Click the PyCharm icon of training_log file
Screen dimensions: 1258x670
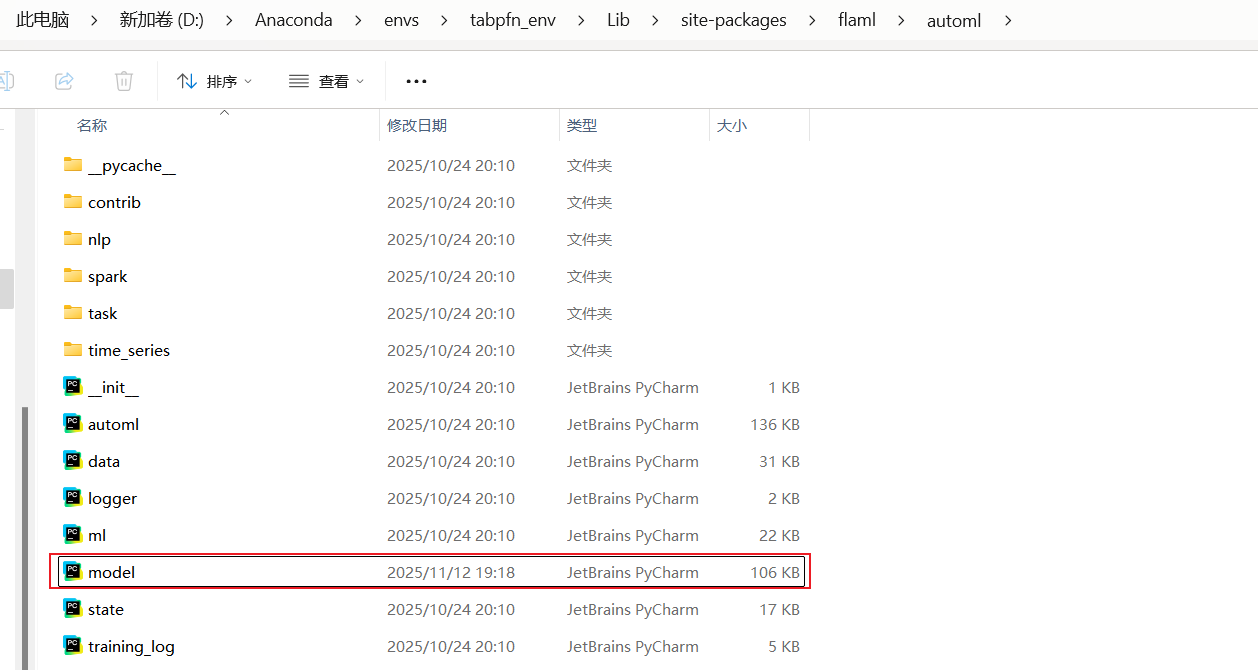(x=72, y=646)
